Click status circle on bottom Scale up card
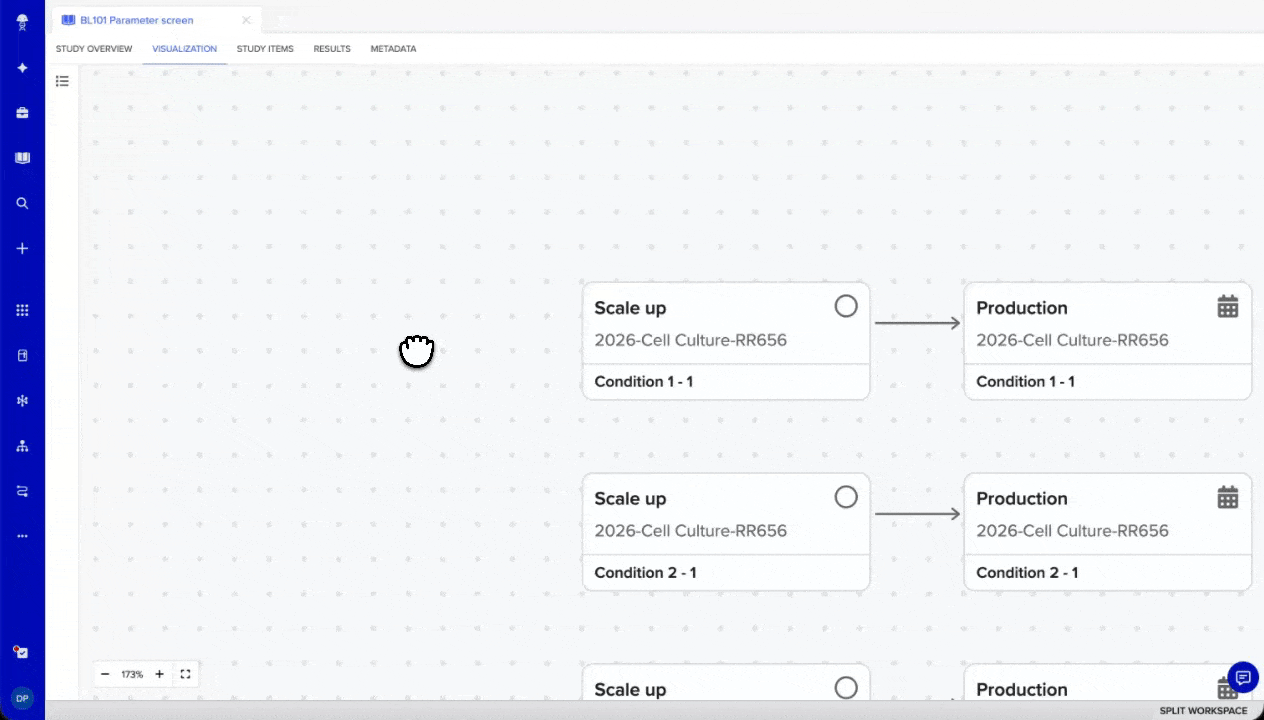1264x720 pixels. pos(846,687)
